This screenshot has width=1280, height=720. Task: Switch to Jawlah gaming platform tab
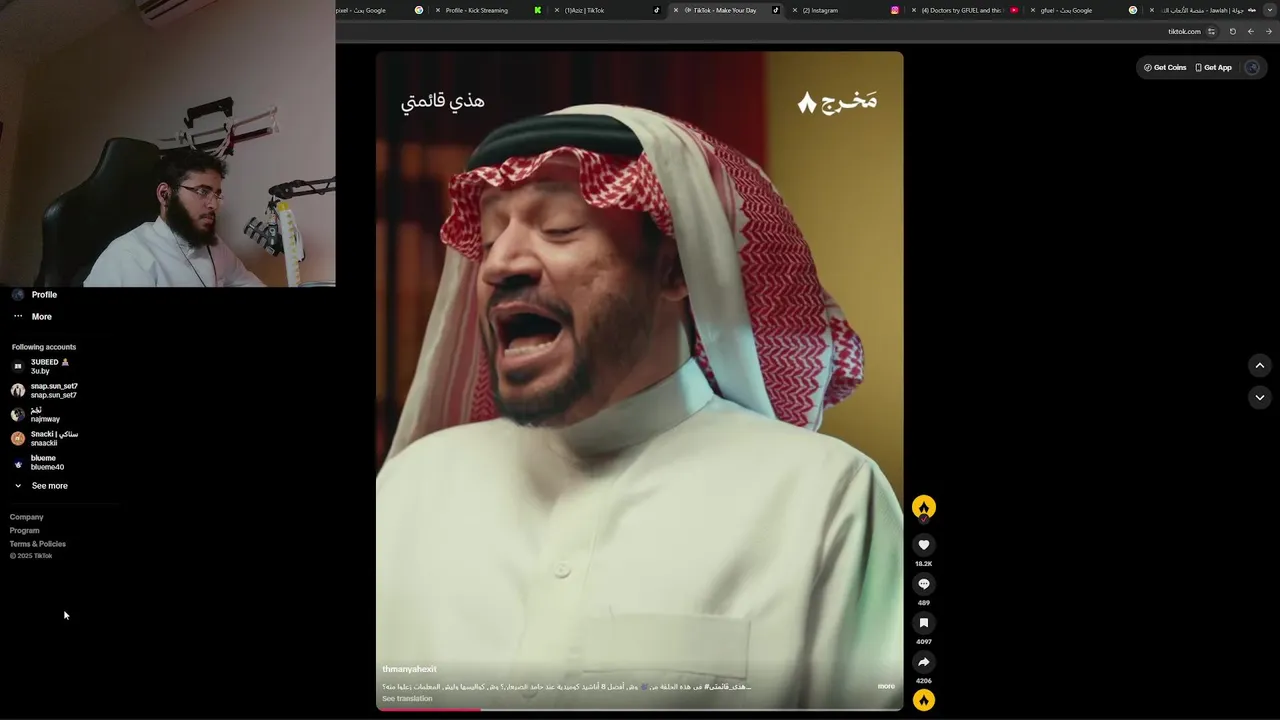(1202, 10)
